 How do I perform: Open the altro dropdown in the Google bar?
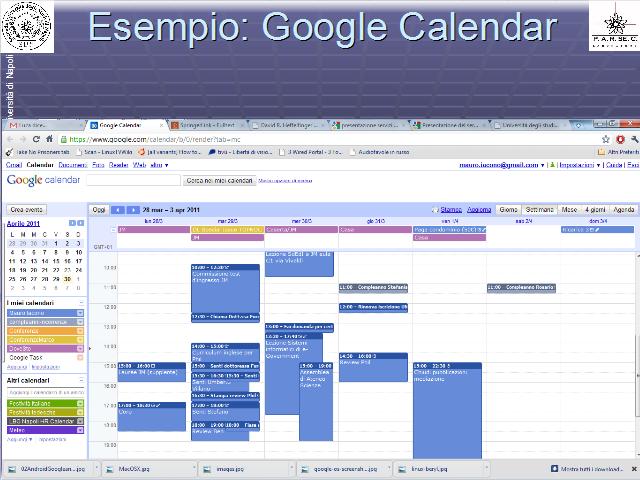[x=159, y=165]
